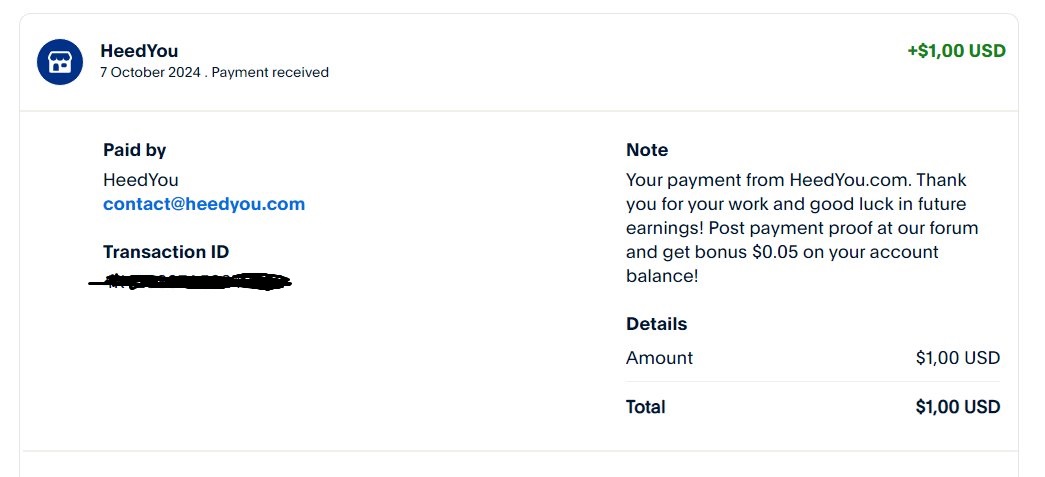1045x477 pixels.
Task: Click the Note heading
Action: click(x=647, y=151)
